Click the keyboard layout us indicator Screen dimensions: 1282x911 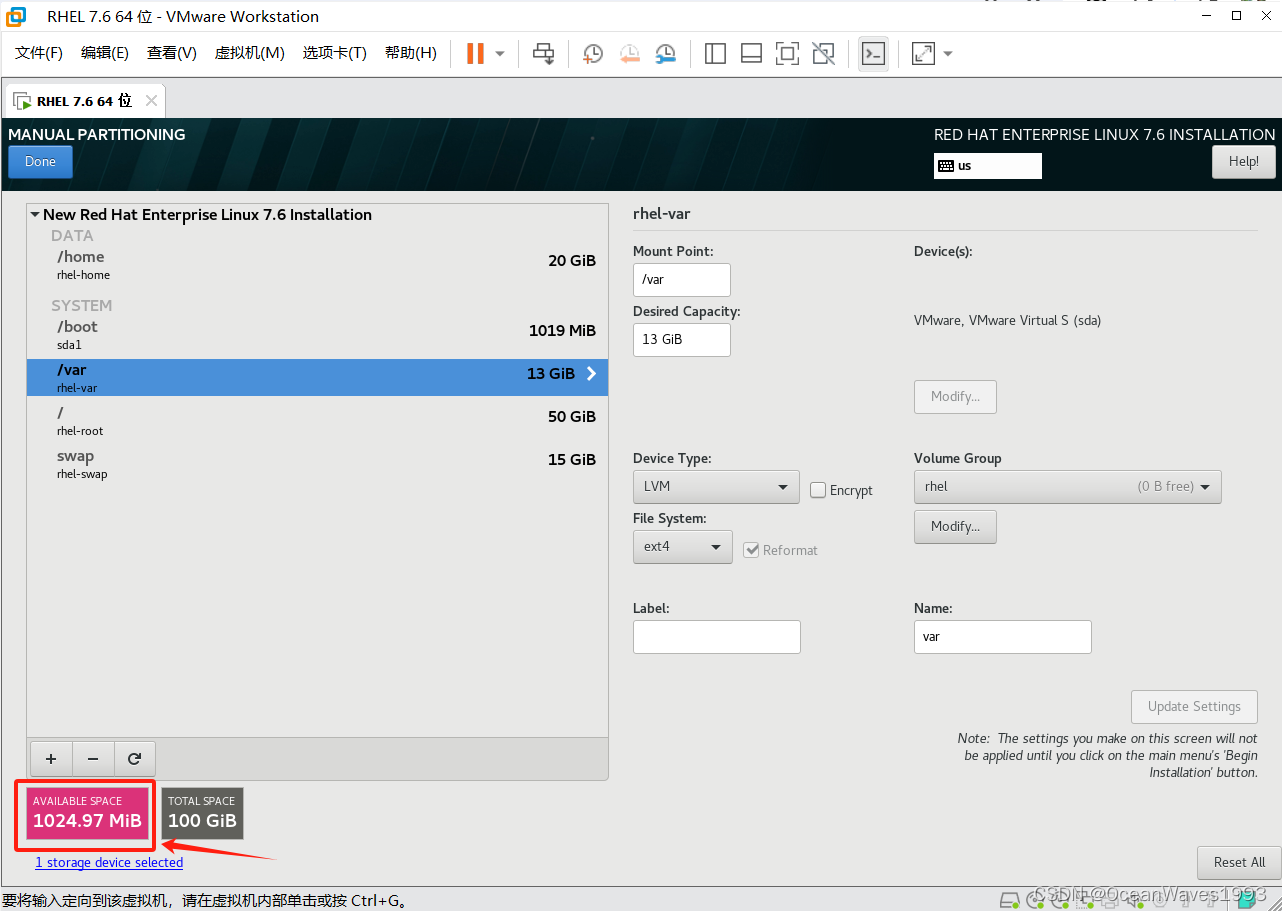(987, 166)
